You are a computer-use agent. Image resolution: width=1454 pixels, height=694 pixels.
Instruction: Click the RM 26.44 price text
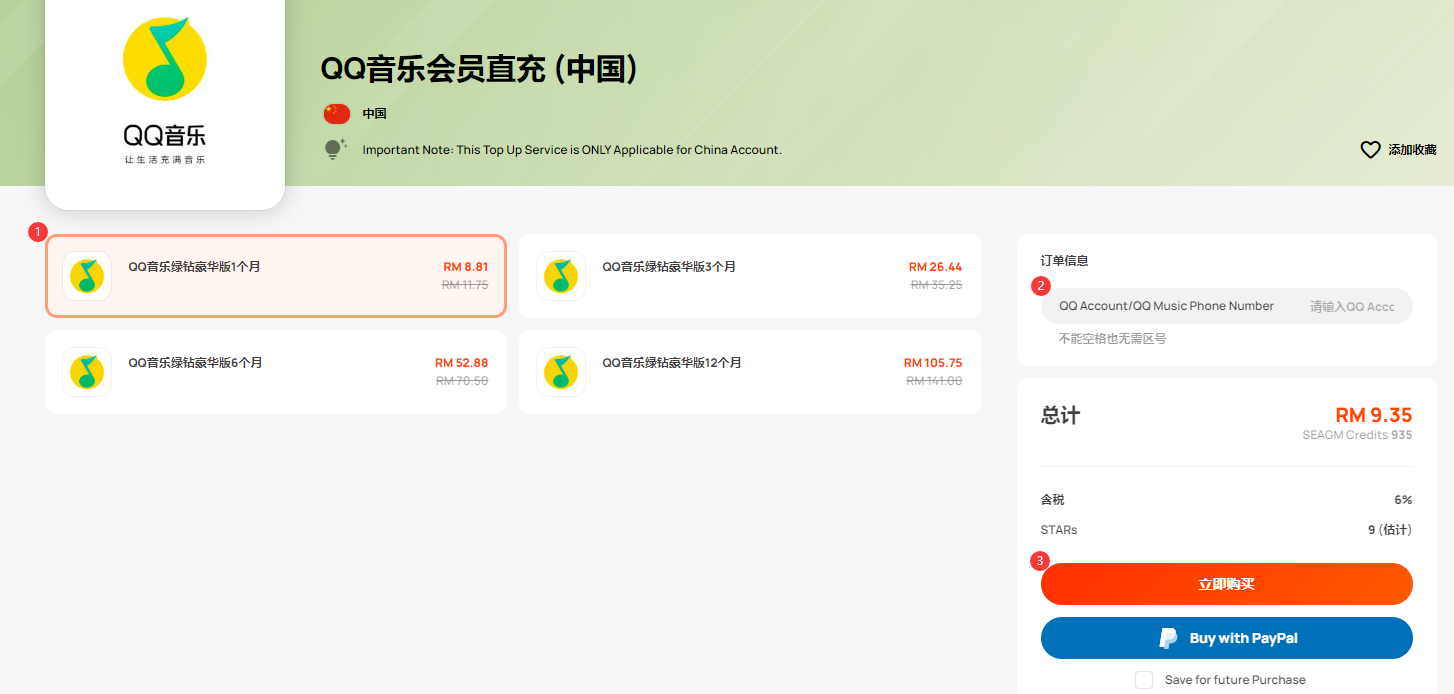coord(936,267)
